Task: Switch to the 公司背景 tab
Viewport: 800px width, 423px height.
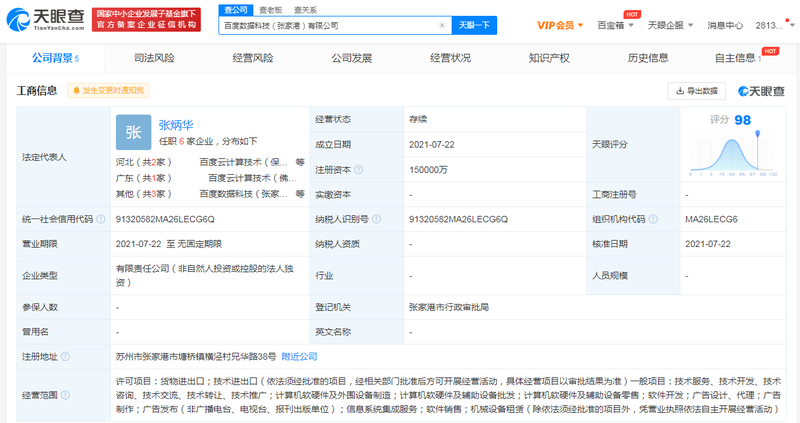Action: point(56,58)
